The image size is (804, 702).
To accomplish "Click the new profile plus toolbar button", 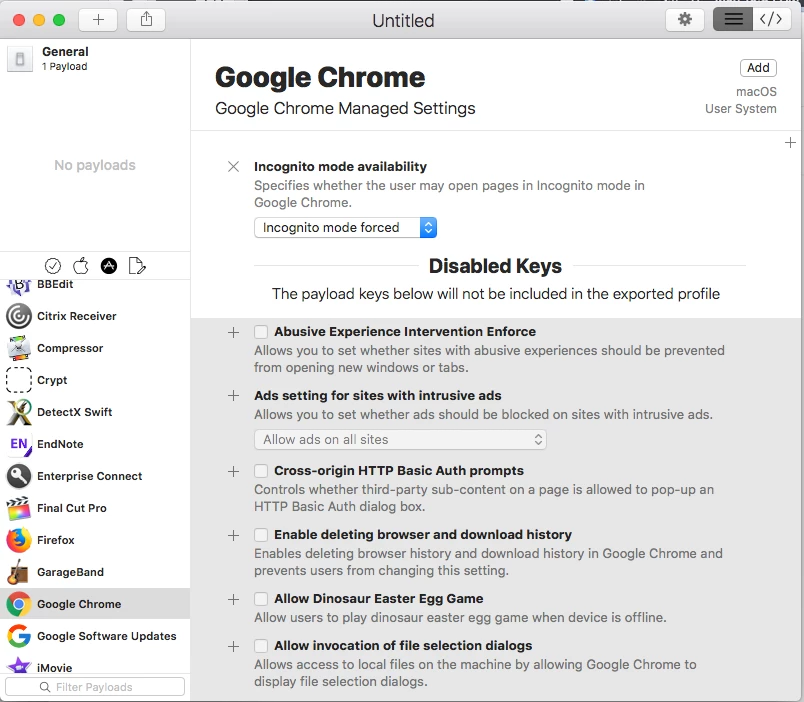I will point(98,20).
